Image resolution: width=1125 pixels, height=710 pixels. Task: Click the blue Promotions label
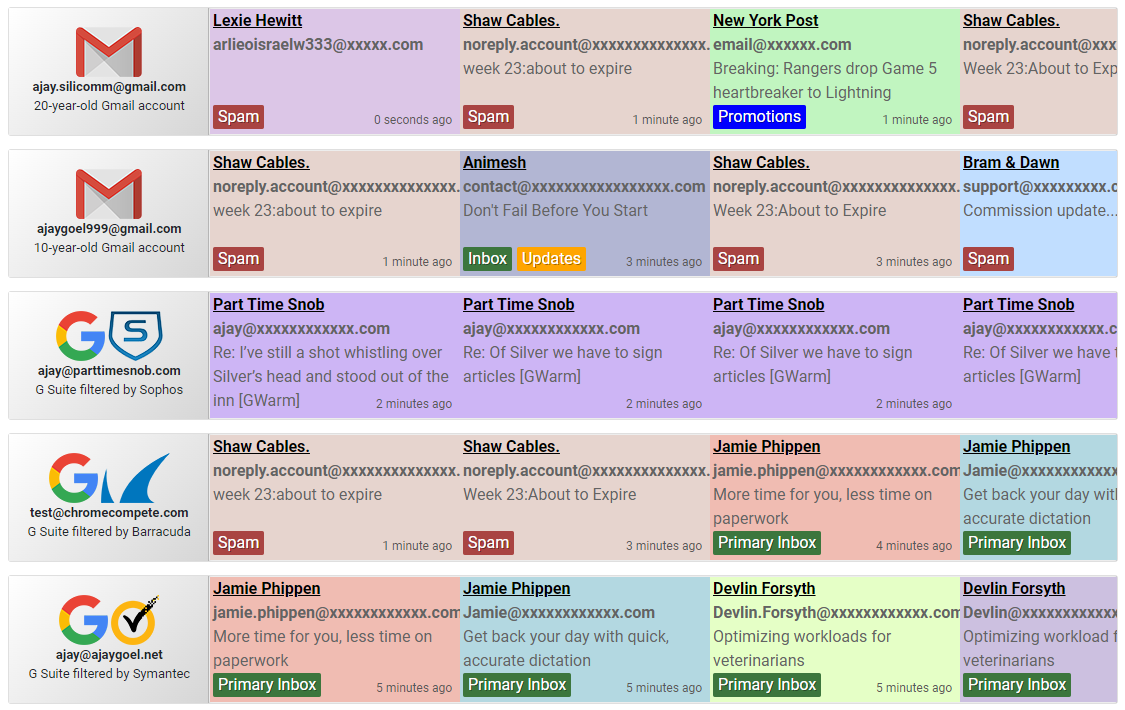(x=759, y=117)
